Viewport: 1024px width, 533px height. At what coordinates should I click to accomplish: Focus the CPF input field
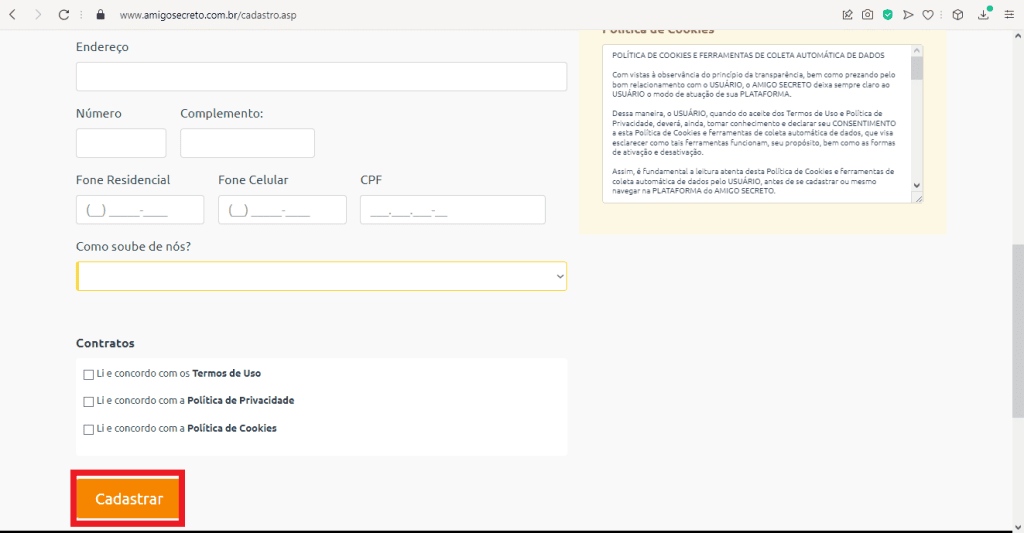[x=452, y=210]
